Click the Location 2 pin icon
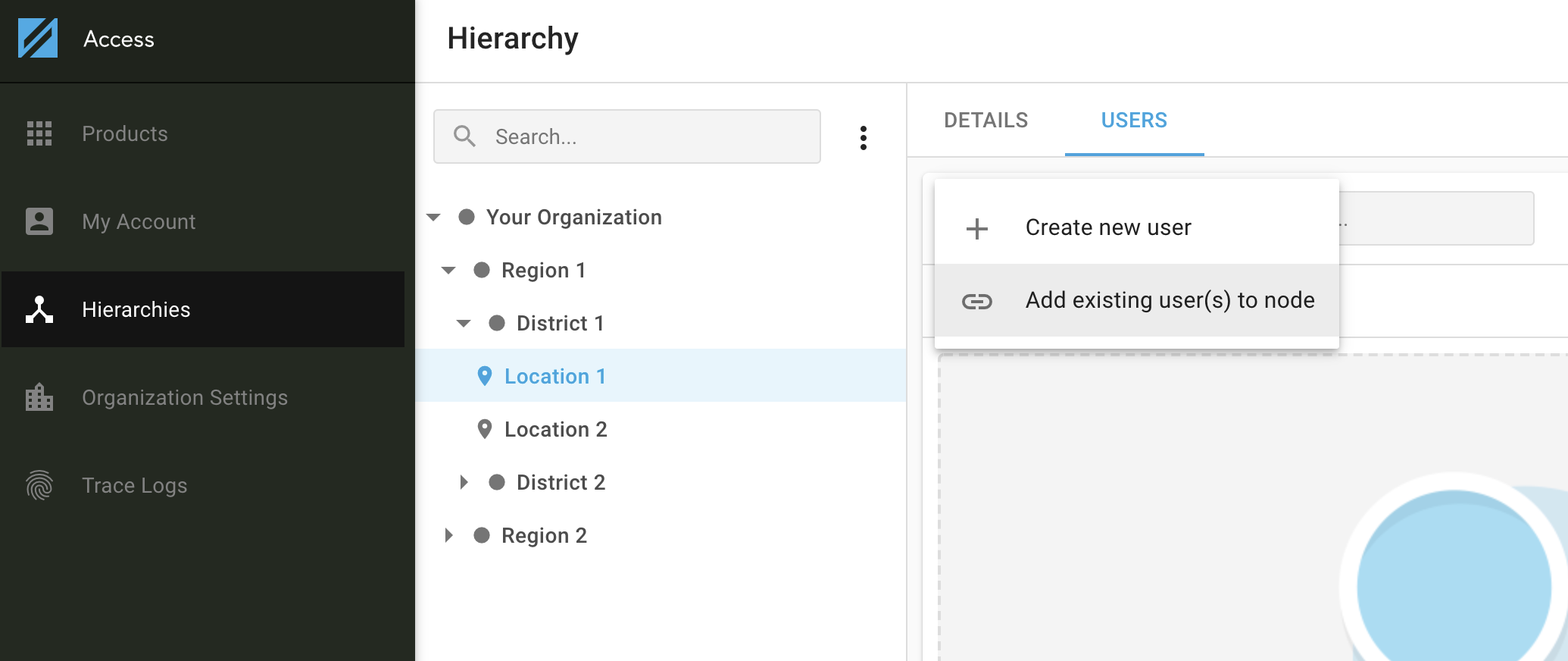 [x=485, y=429]
